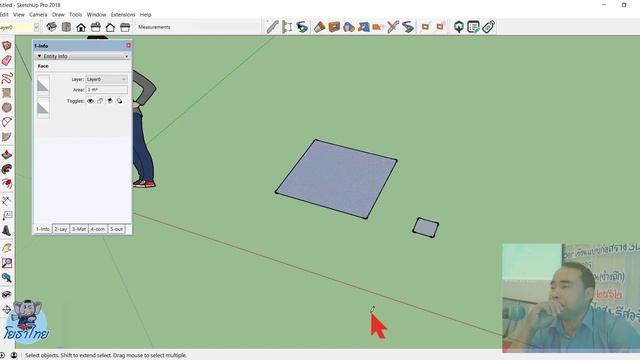
Task: Click the small square face in the model
Action: [x=426, y=228]
